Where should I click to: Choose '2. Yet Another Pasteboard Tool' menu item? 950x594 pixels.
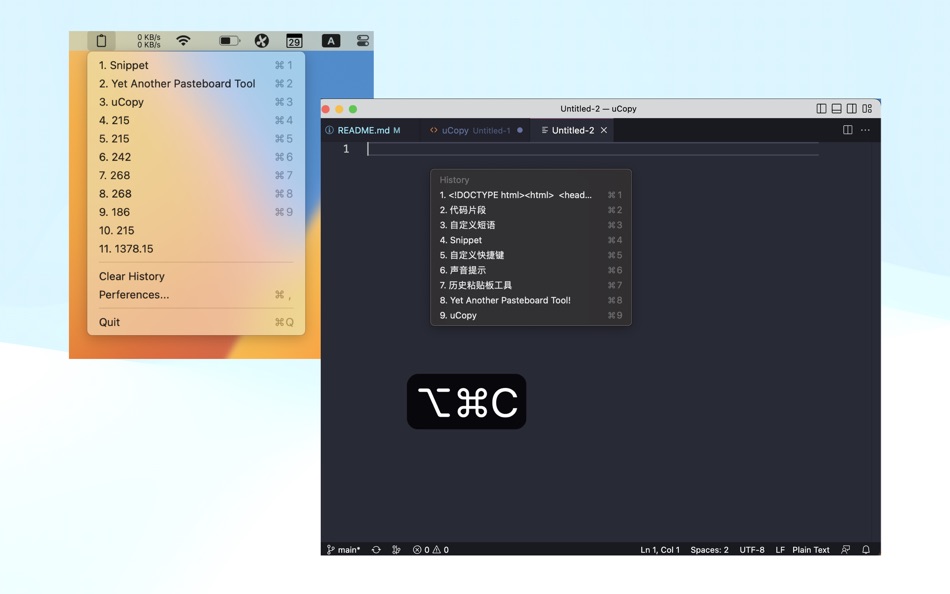196,84
